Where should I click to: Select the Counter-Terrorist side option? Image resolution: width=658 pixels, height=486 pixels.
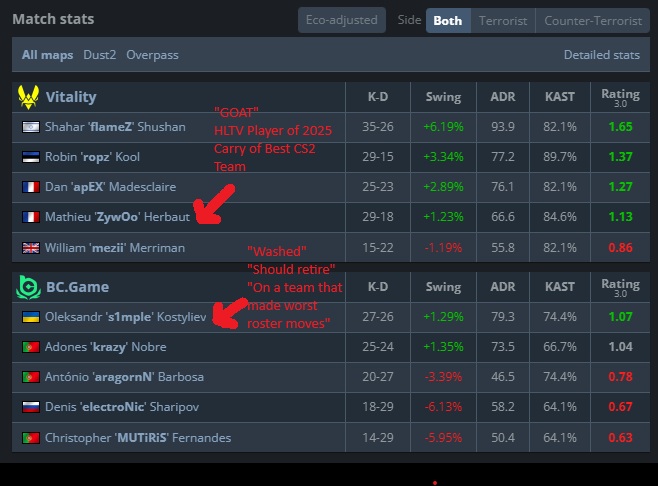[x=593, y=21]
